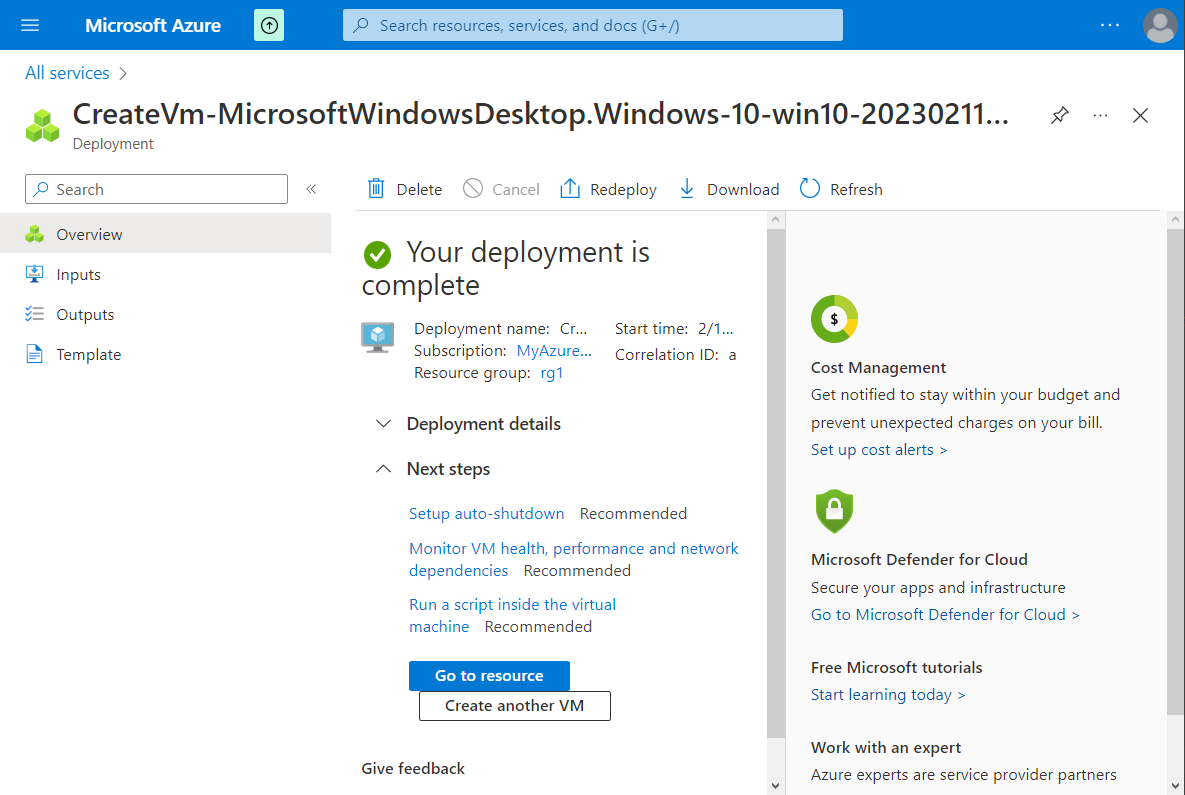1185x795 pixels.
Task: Open Monitor VM health, performance link
Action: click(574, 559)
